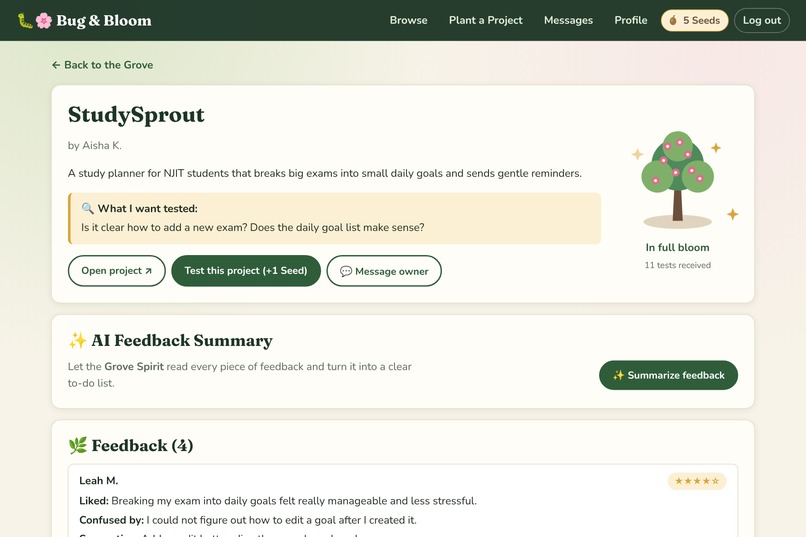Open Messages from the navigation bar

pyautogui.click(x=568, y=21)
